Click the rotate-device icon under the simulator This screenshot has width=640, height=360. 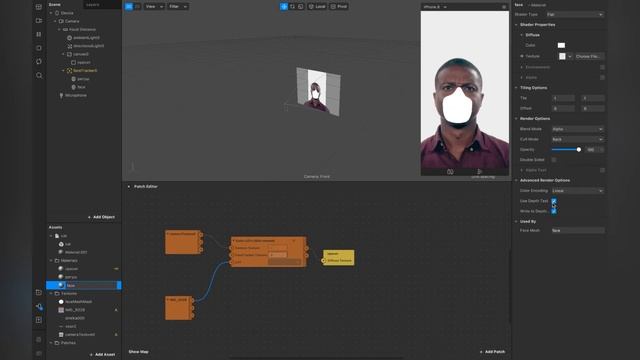[x=450, y=172]
